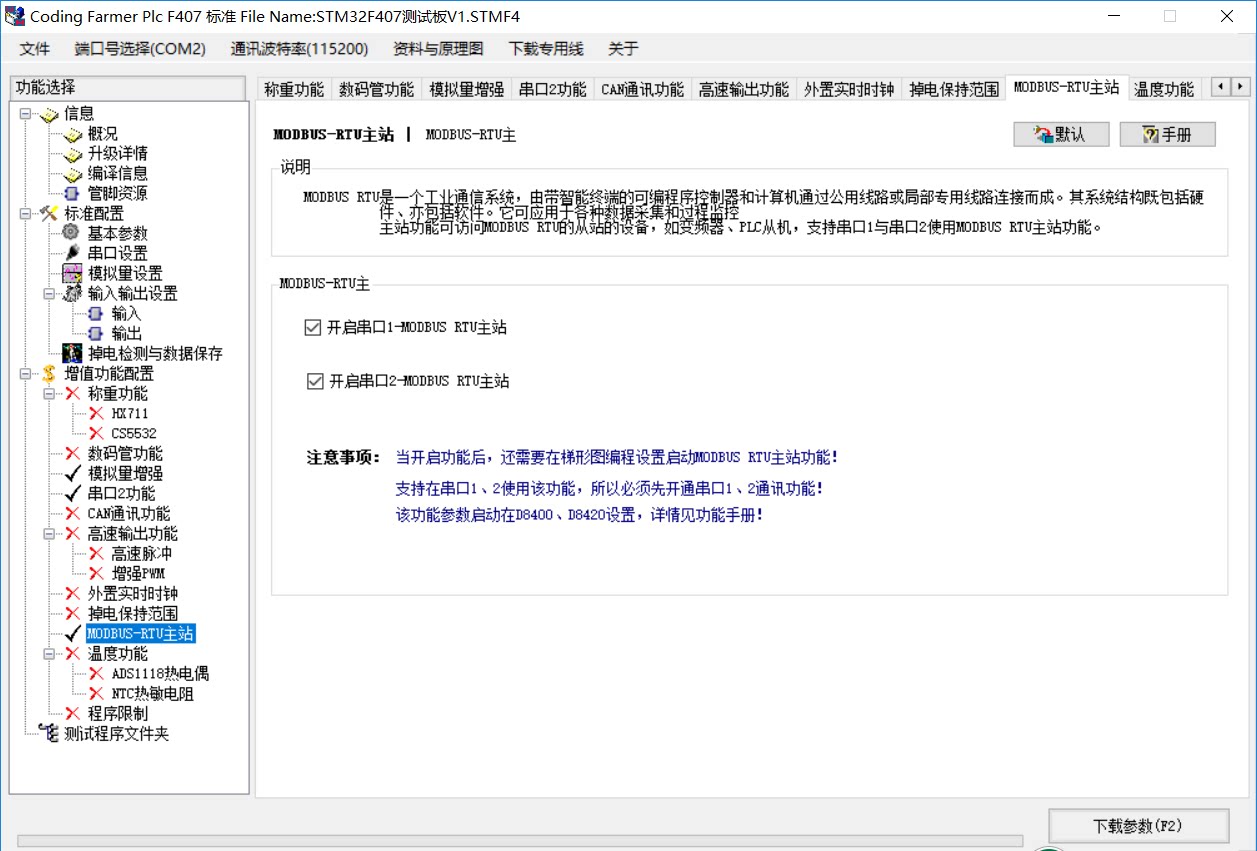The height and width of the screenshot is (851, 1257).
Task: Switch to the 外置实时时钟 tab
Action: coord(849,89)
